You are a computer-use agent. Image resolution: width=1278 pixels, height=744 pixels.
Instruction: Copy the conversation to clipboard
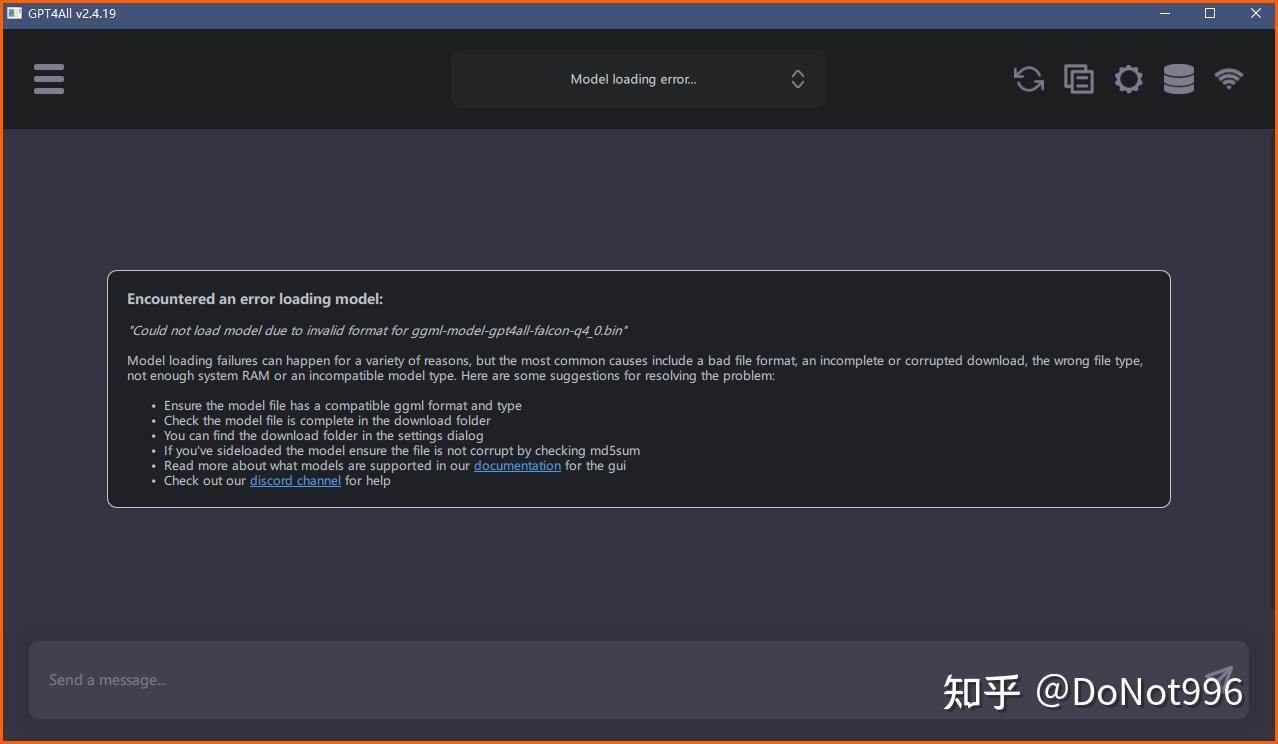point(1078,79)
